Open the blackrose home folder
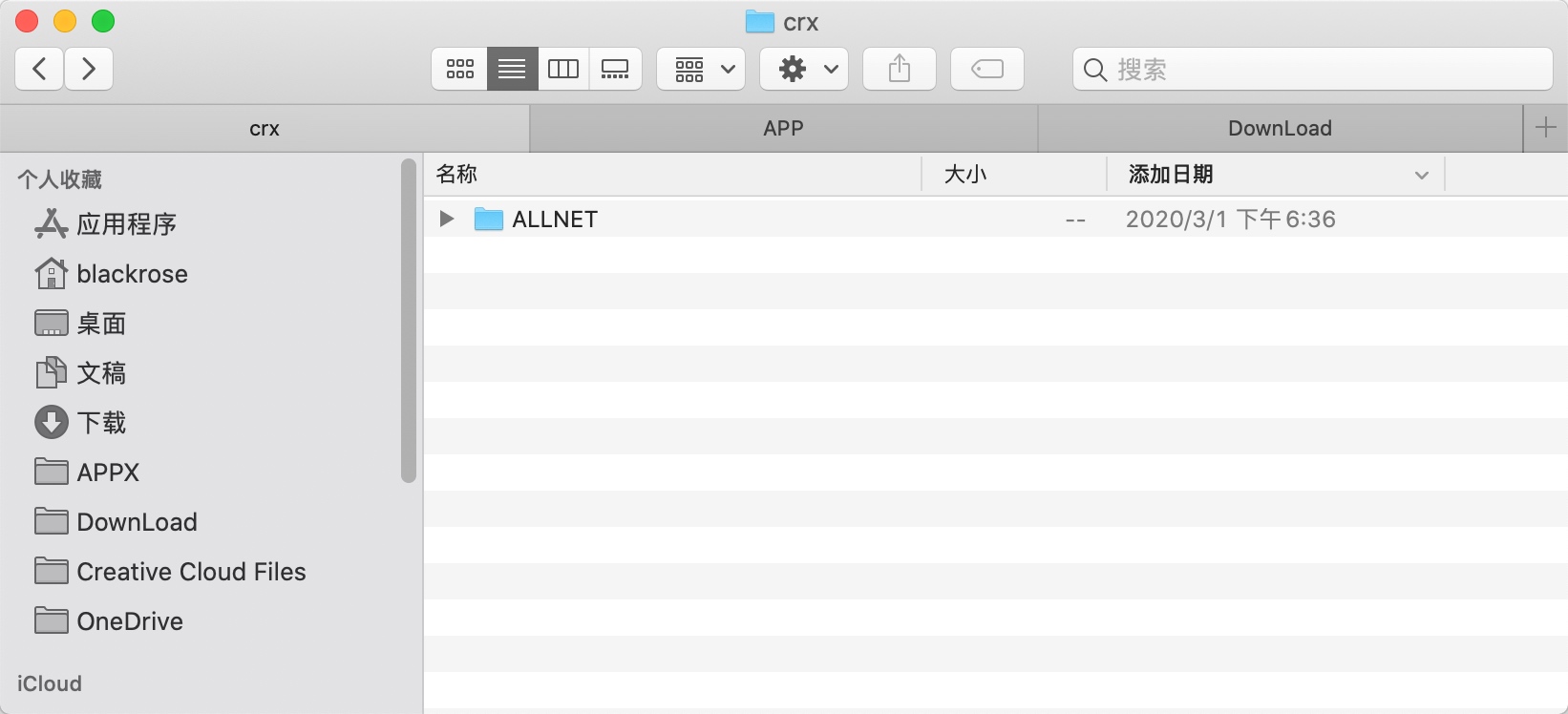Image resolution: width=1568 pixels, height=714 pixels. (x=132, y=274)
